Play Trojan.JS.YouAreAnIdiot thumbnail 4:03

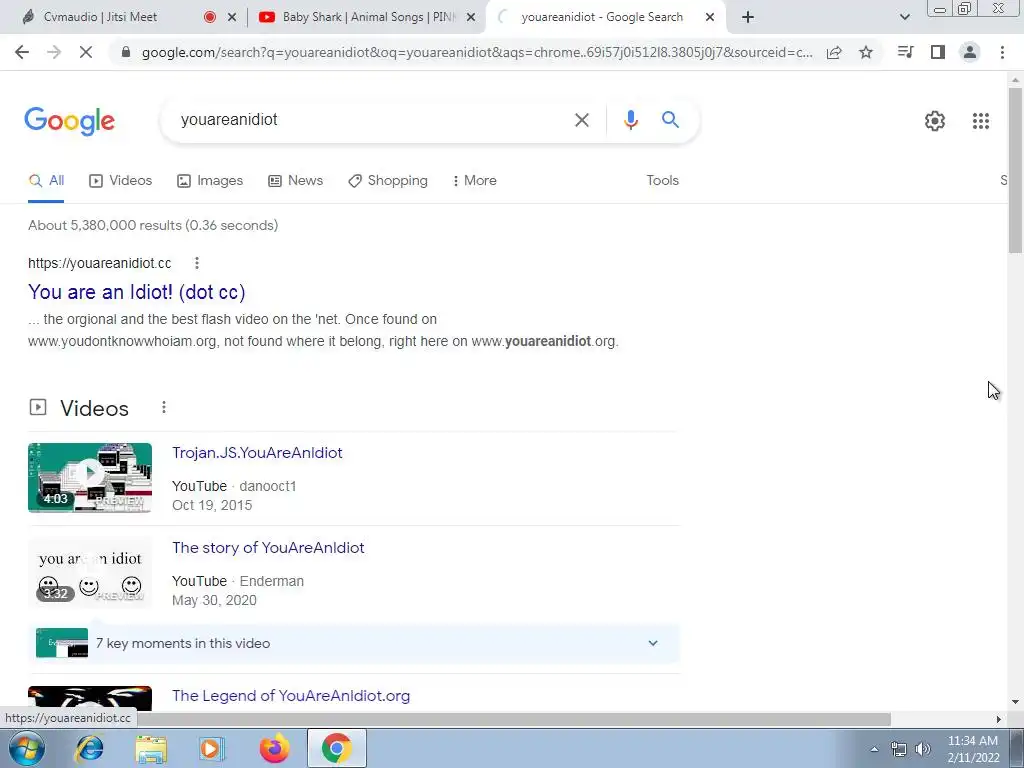90,478
